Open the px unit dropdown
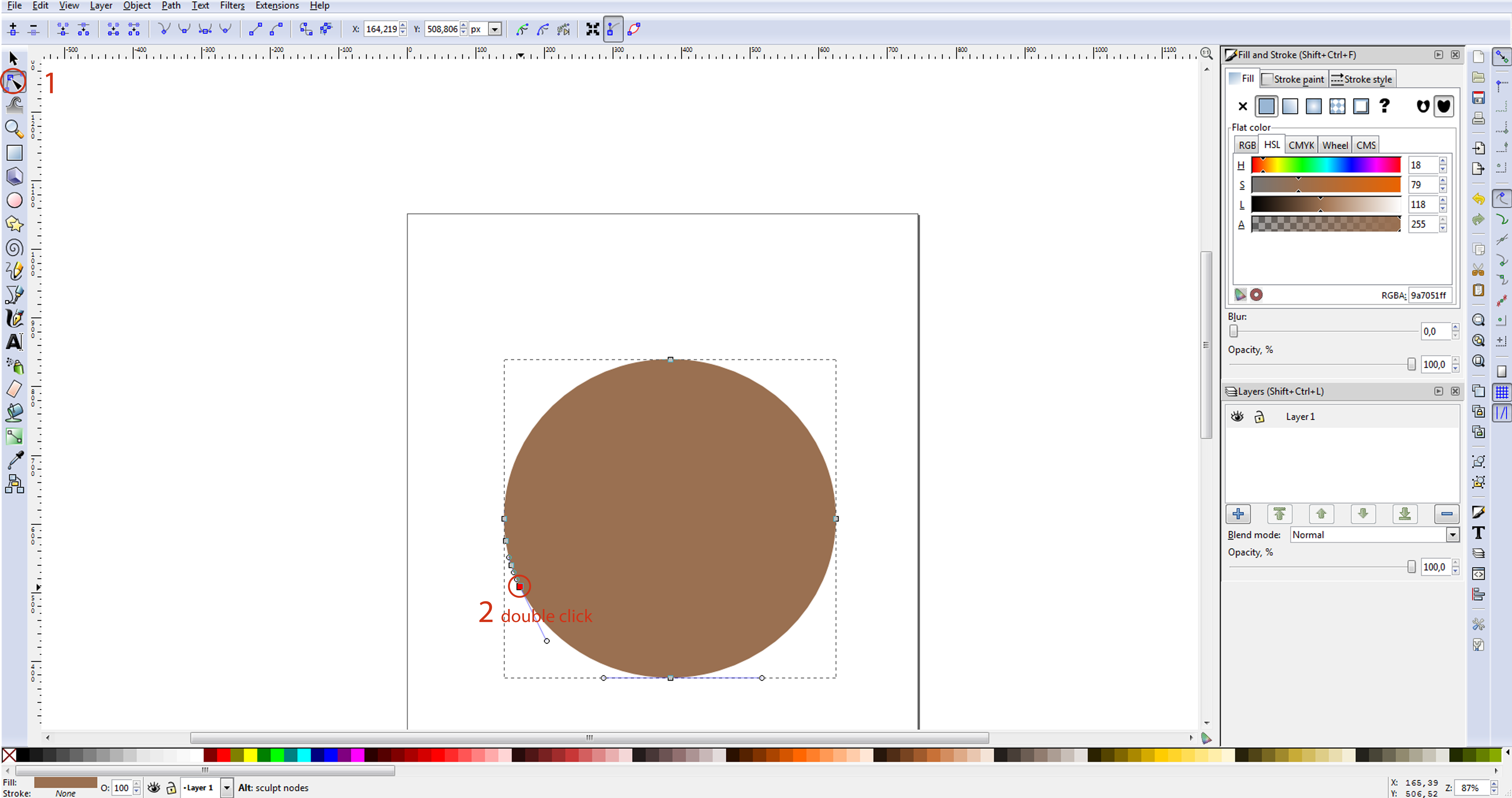 tap(495, 29)
